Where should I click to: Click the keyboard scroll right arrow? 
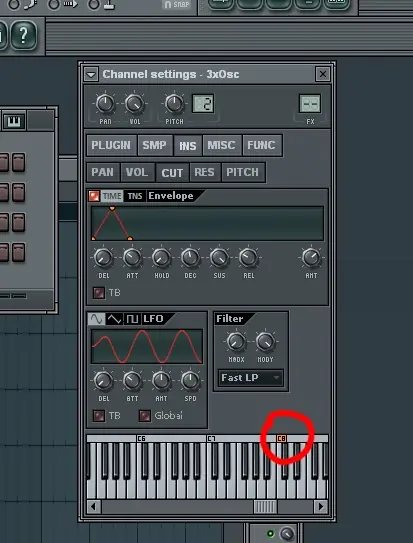click(x=321, y=507)
